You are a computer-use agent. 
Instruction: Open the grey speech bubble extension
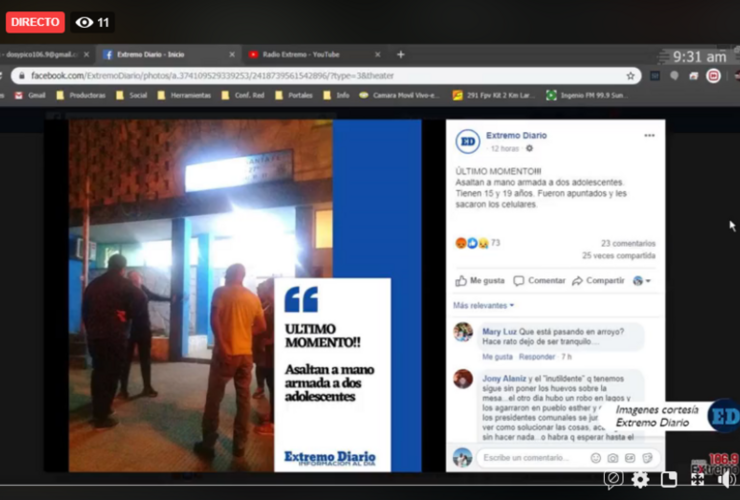[674, 76]
